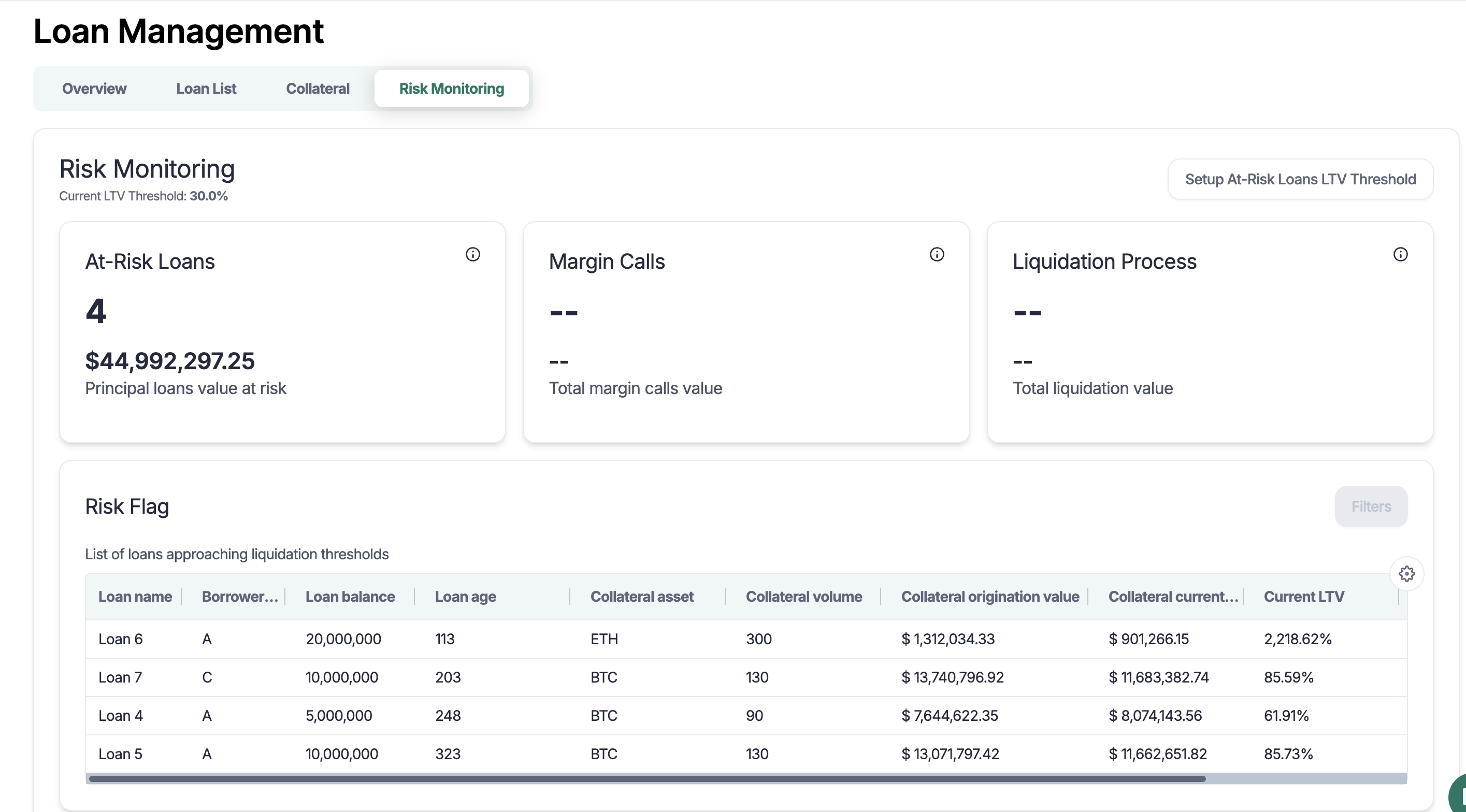This screenshot has width=1466, height=812.
Task: Click the Liquidation Process info icon
Action: tap(1400, 254)
